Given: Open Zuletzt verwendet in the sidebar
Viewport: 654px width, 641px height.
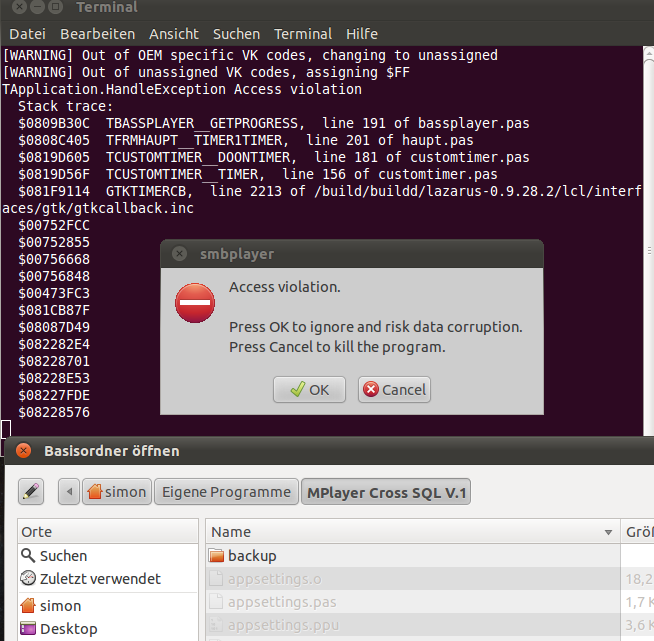Looking at the screenshot, I should (99, 579).
